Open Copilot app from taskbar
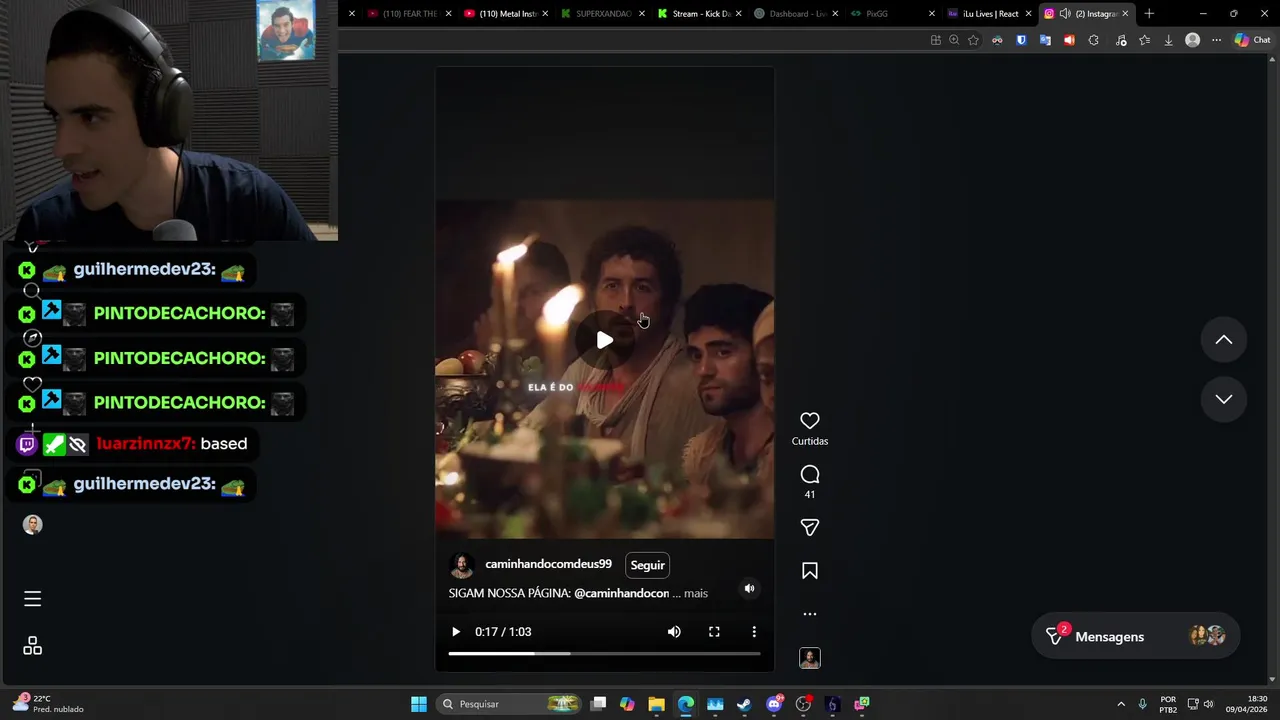Viewport: 1280px width, 720px height. pos(627,704)
